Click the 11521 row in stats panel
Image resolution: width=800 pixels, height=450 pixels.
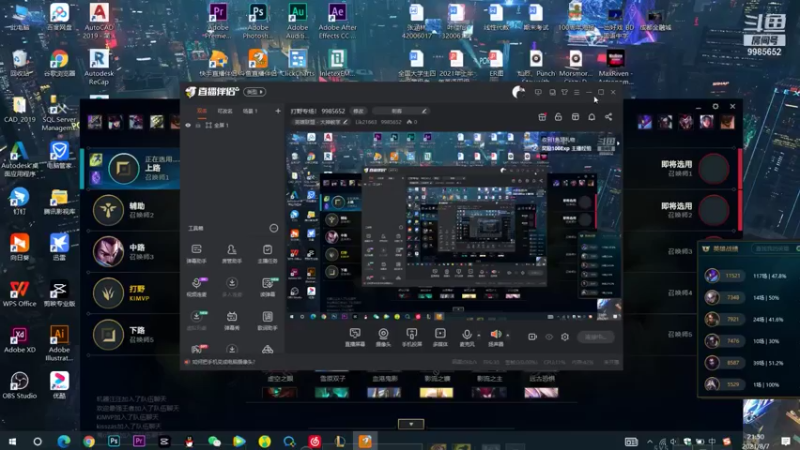pos(747,276)
